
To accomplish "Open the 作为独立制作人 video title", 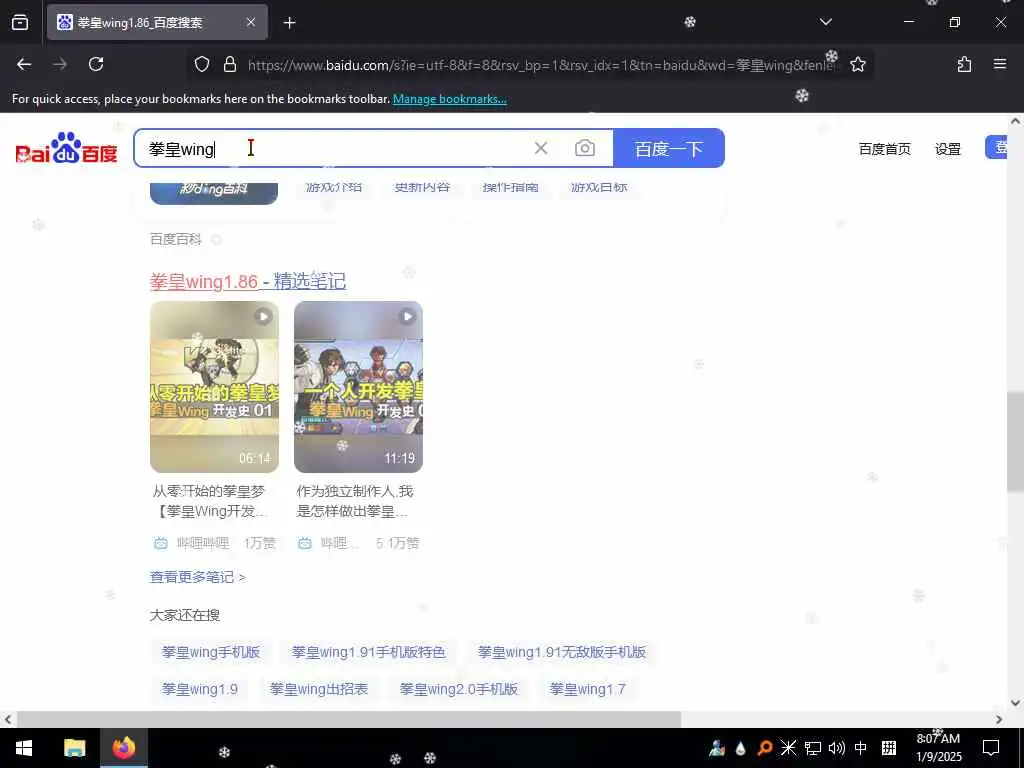I will click(355, 501).
